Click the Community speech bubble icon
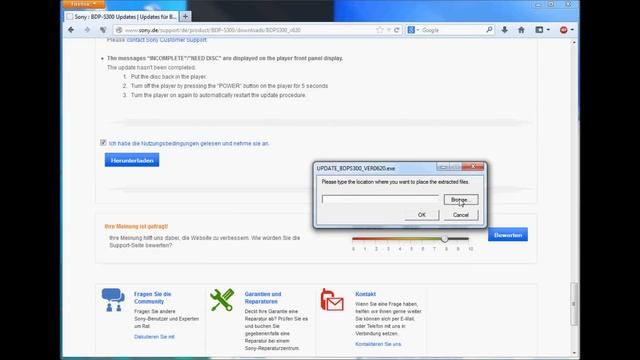The height and width of the screenshot is (360, 640). click(x=113, y=300)
